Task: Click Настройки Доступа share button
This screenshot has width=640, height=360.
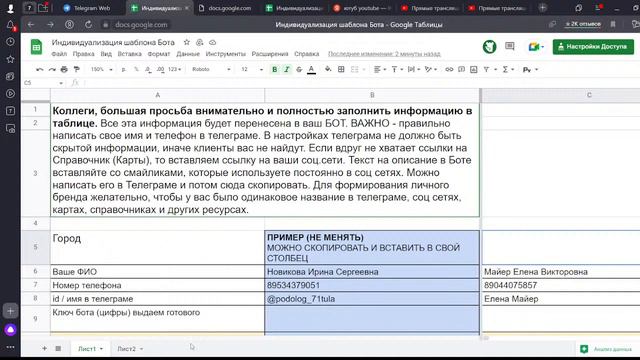Action: click(593, 47)
